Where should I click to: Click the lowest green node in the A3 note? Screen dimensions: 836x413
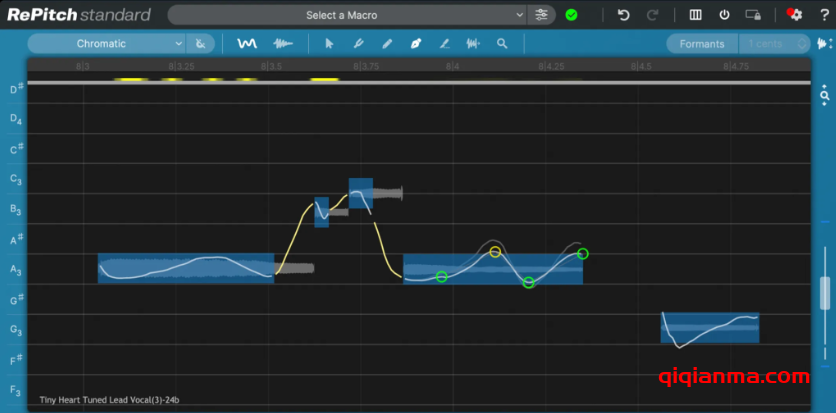[528, 282]
